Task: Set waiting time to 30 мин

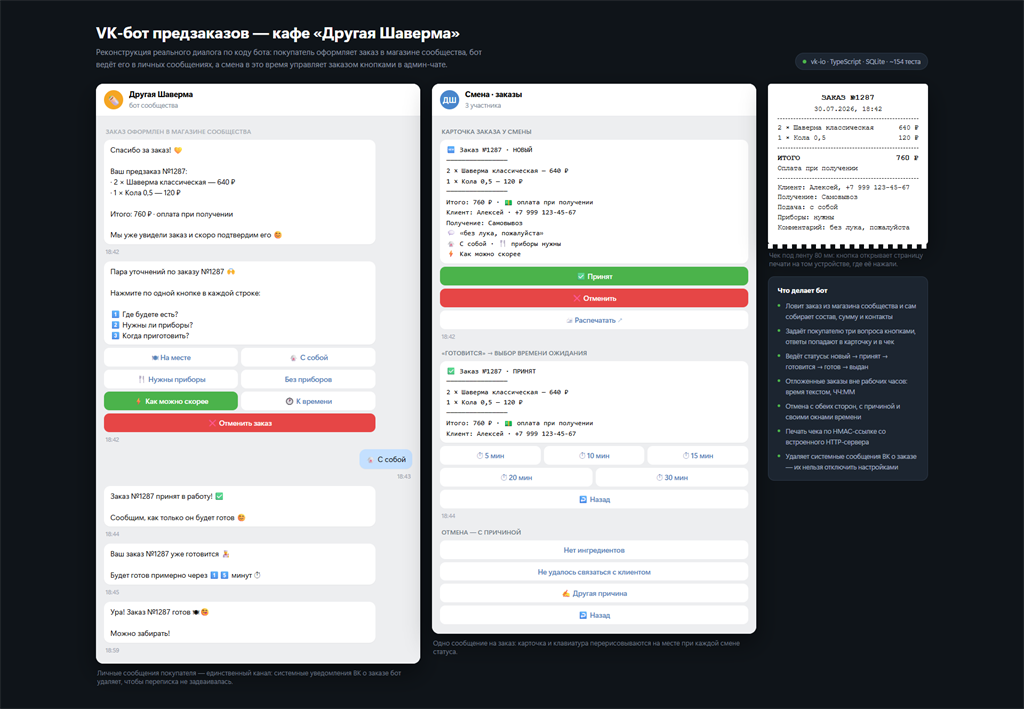Action: [672, 477]
